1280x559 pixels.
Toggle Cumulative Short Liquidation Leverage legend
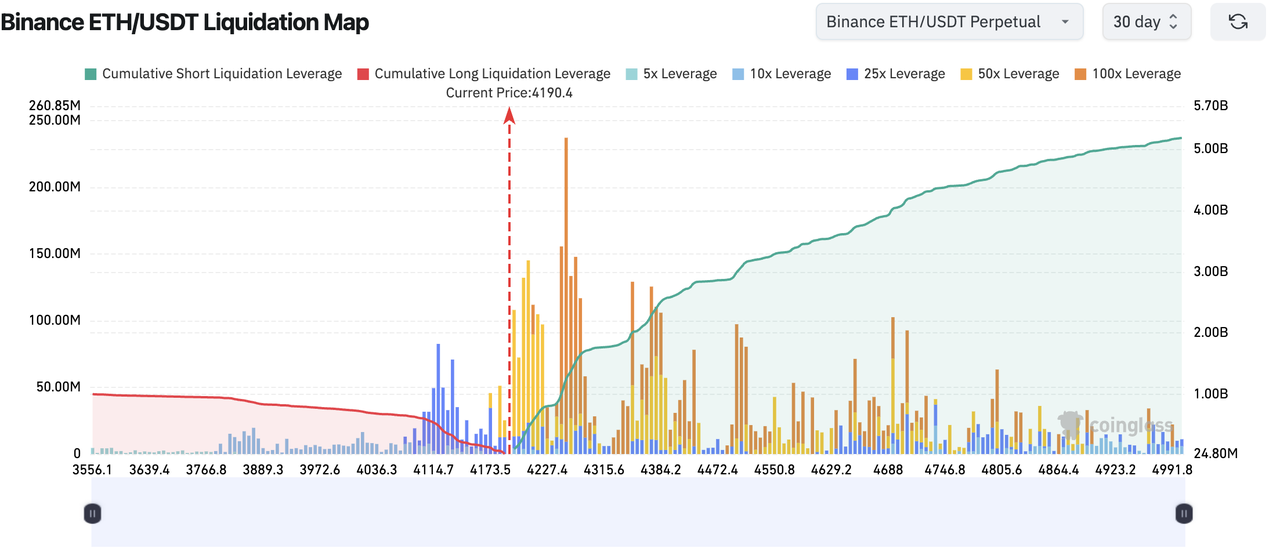[213, 74]
